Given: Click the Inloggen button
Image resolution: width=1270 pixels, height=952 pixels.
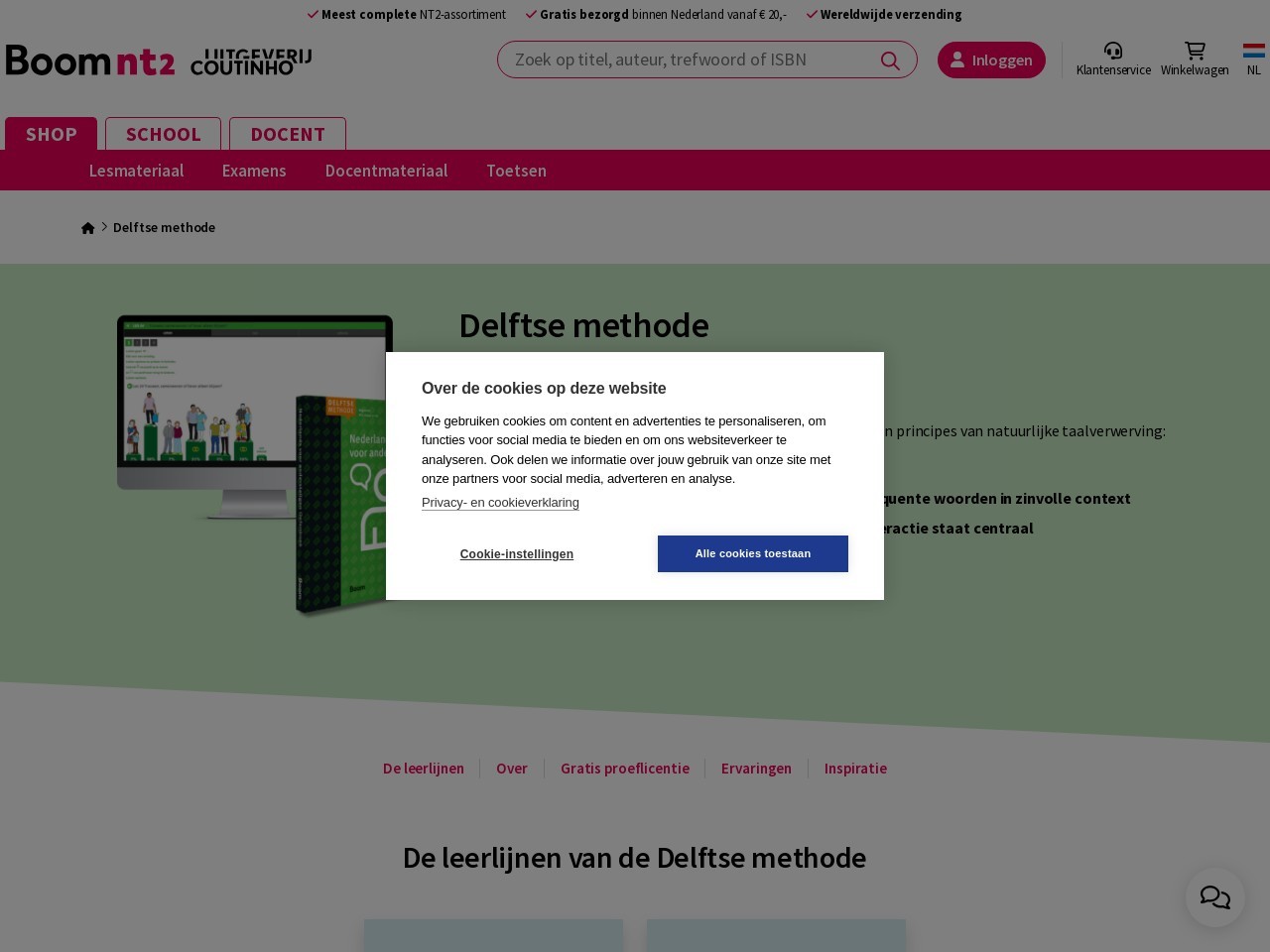Looking at the screenshot, I should tap(991, 59).
